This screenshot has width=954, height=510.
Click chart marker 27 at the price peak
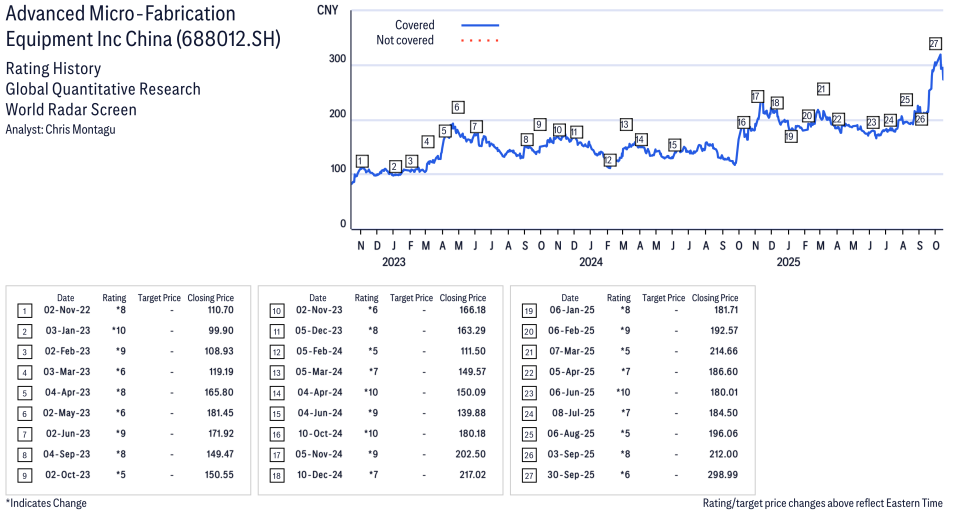[935, 43]
